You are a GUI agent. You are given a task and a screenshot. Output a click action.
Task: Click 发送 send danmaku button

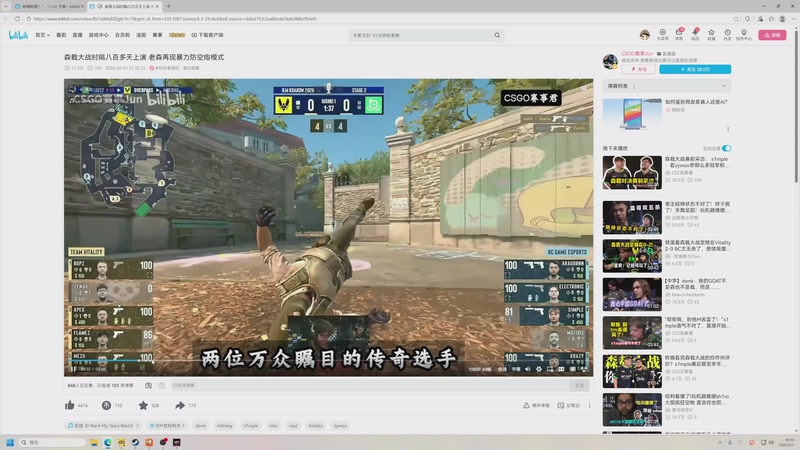coord(580,385)
